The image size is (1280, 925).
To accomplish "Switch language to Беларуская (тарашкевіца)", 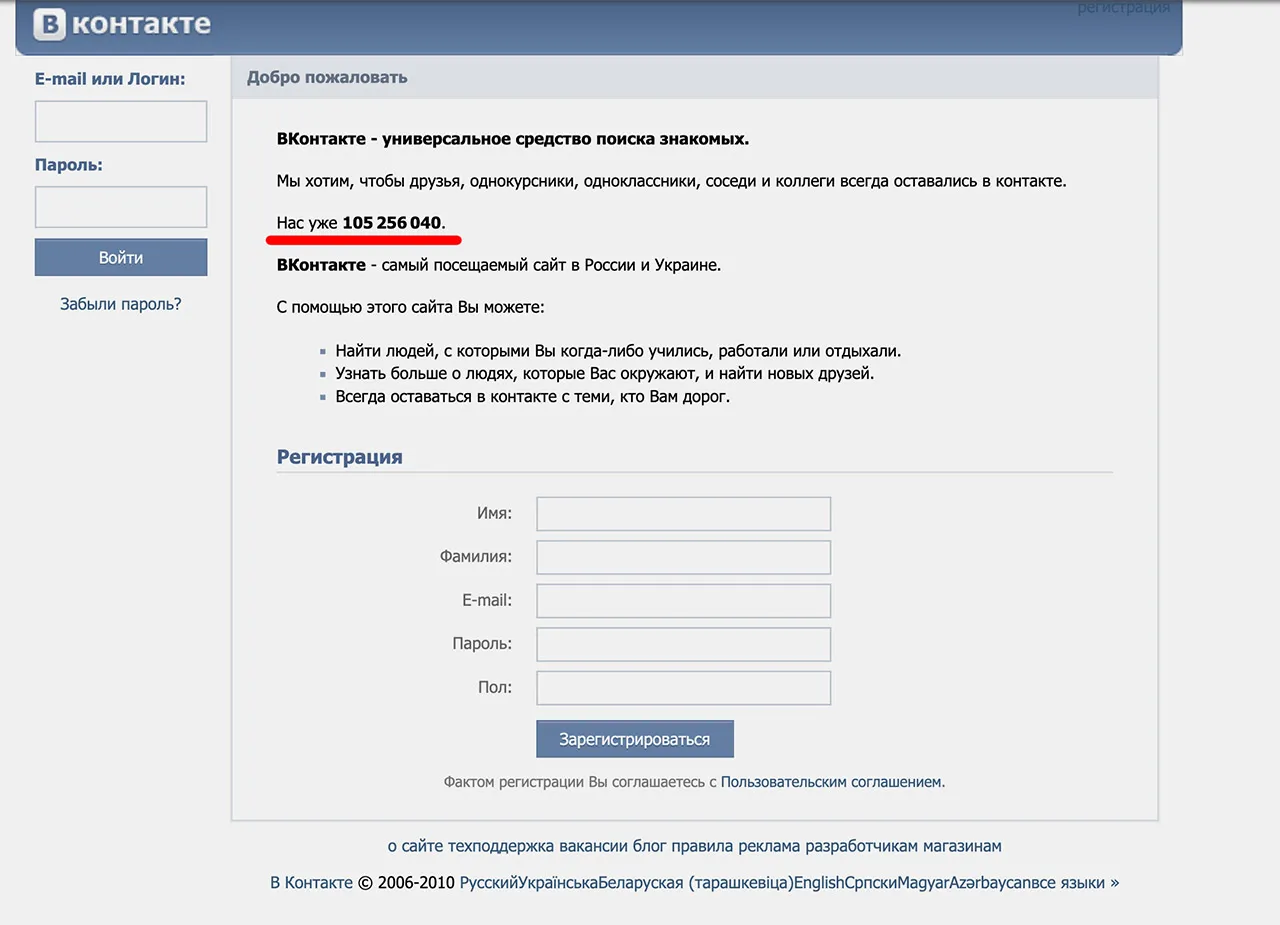I will tap(696, 883).
